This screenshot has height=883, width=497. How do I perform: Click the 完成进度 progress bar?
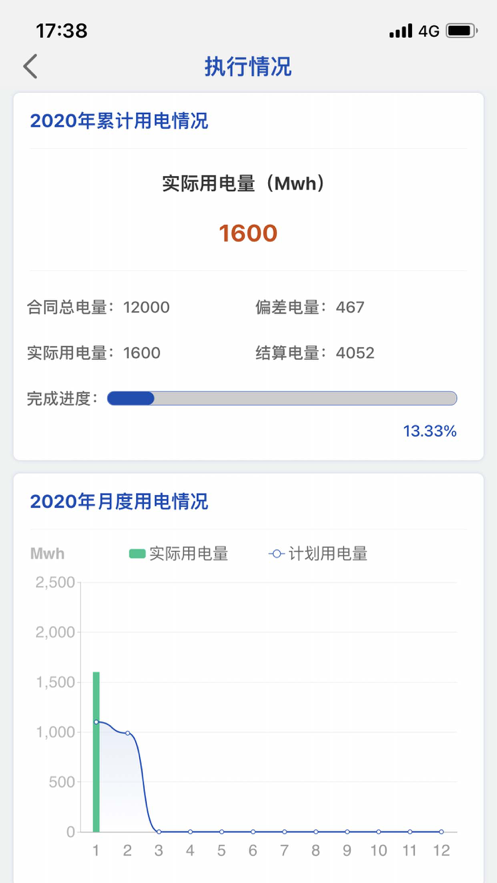tap(282, 398)
